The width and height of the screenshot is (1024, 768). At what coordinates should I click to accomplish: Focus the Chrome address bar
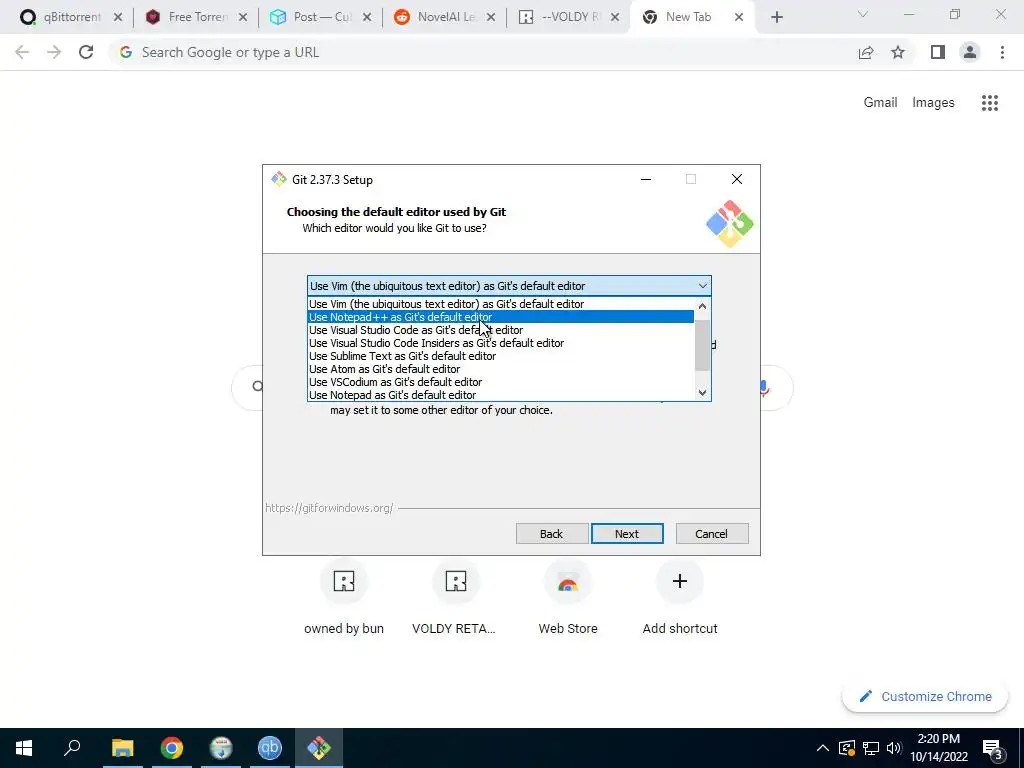[x=483, y=52]
